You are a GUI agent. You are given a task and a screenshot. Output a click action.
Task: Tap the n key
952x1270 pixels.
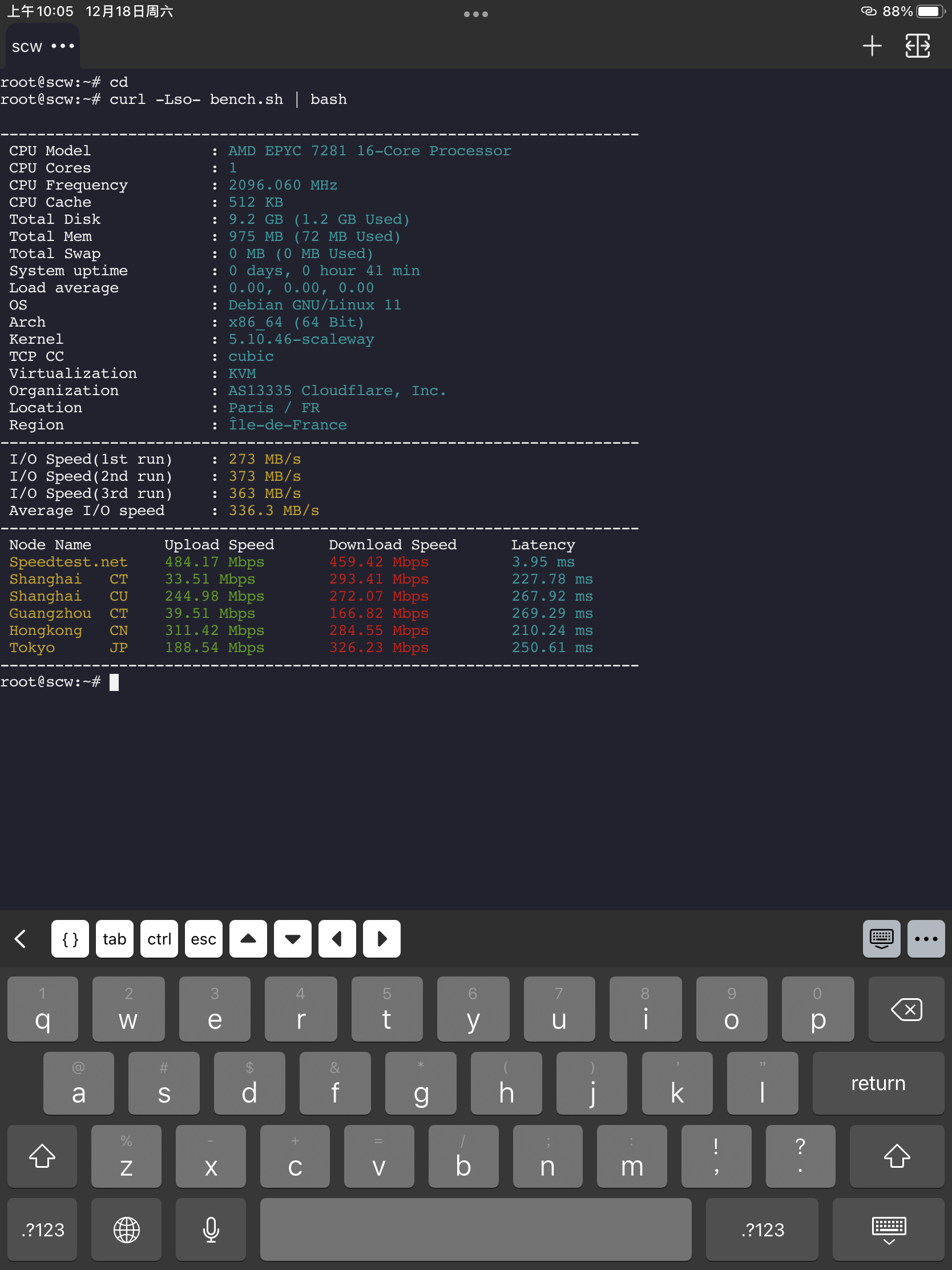pos(547,1156)
